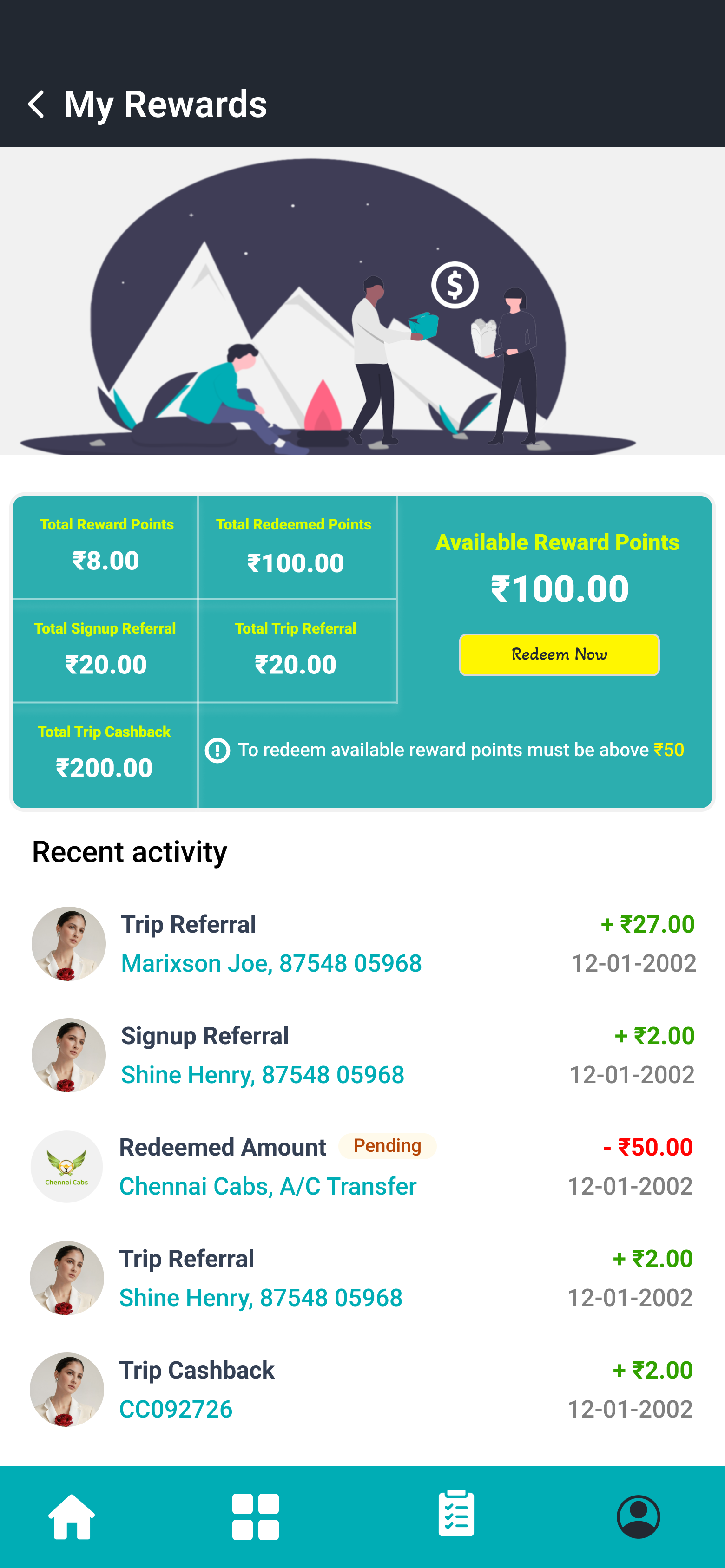Select the Total Signup Referral tile

pyautogui.click(x=106, y=651)
